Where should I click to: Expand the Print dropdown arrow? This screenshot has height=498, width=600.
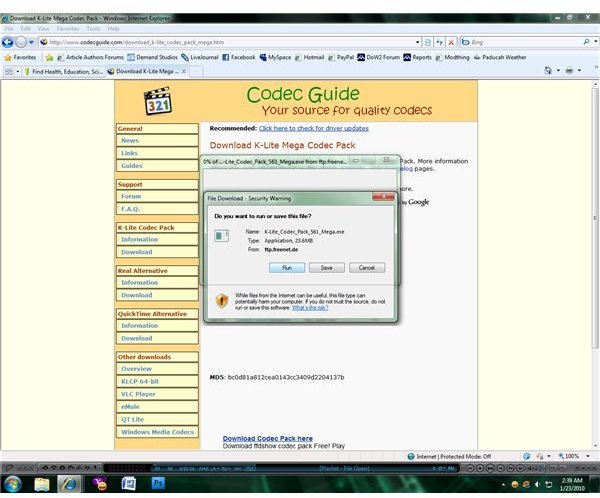[579, 70]
